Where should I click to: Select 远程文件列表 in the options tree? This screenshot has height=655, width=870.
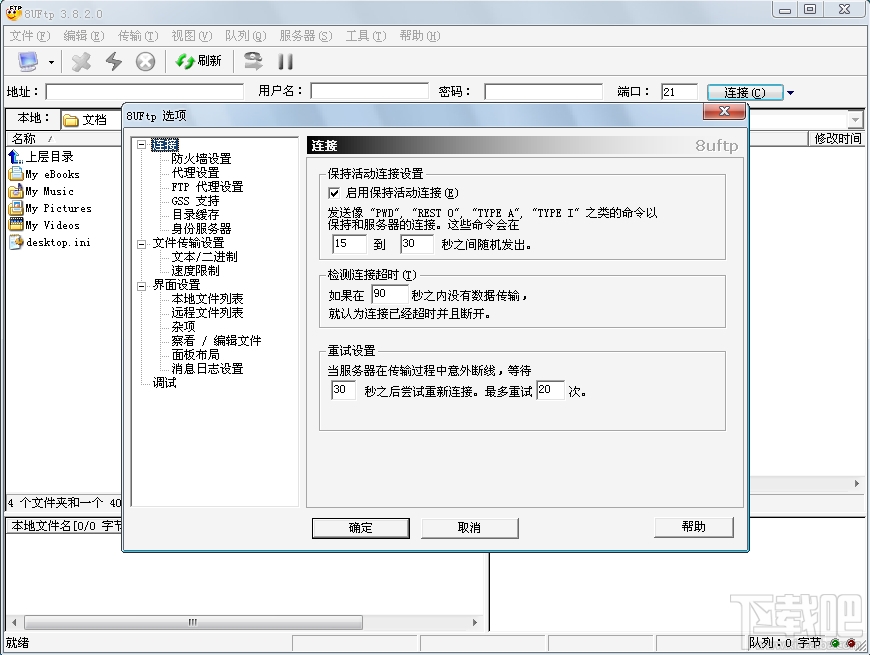tap(207, 313)
